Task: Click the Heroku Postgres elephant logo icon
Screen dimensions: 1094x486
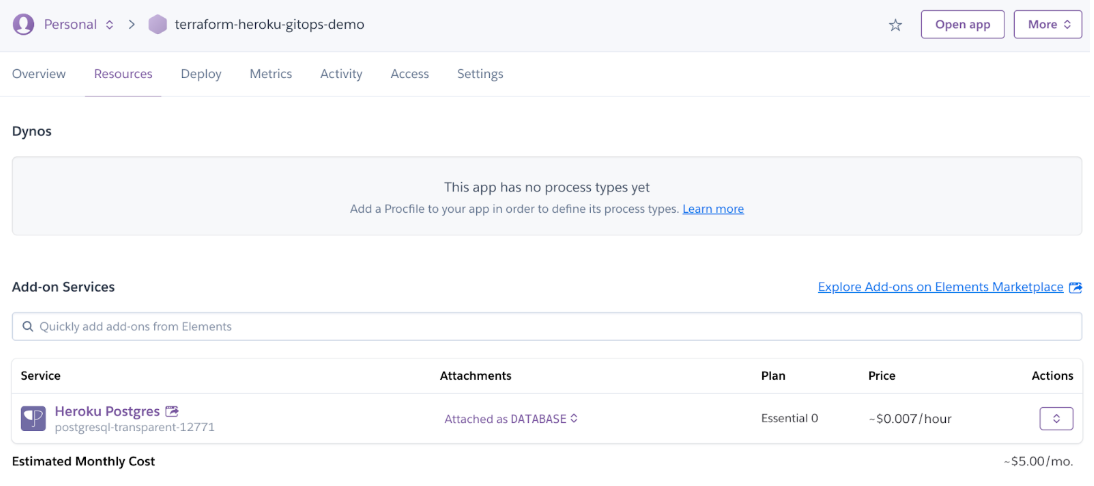Action: tap(33, 418)
